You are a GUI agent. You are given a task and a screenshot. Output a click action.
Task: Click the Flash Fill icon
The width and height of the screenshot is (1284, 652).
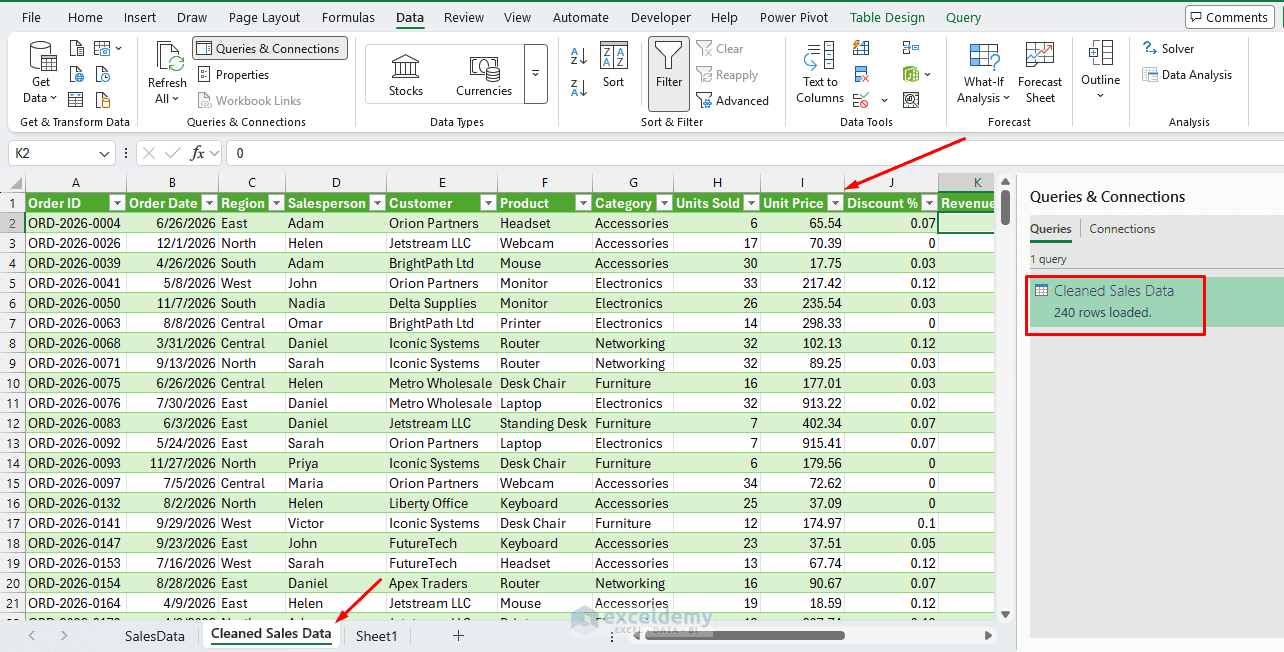coord(861,48)
